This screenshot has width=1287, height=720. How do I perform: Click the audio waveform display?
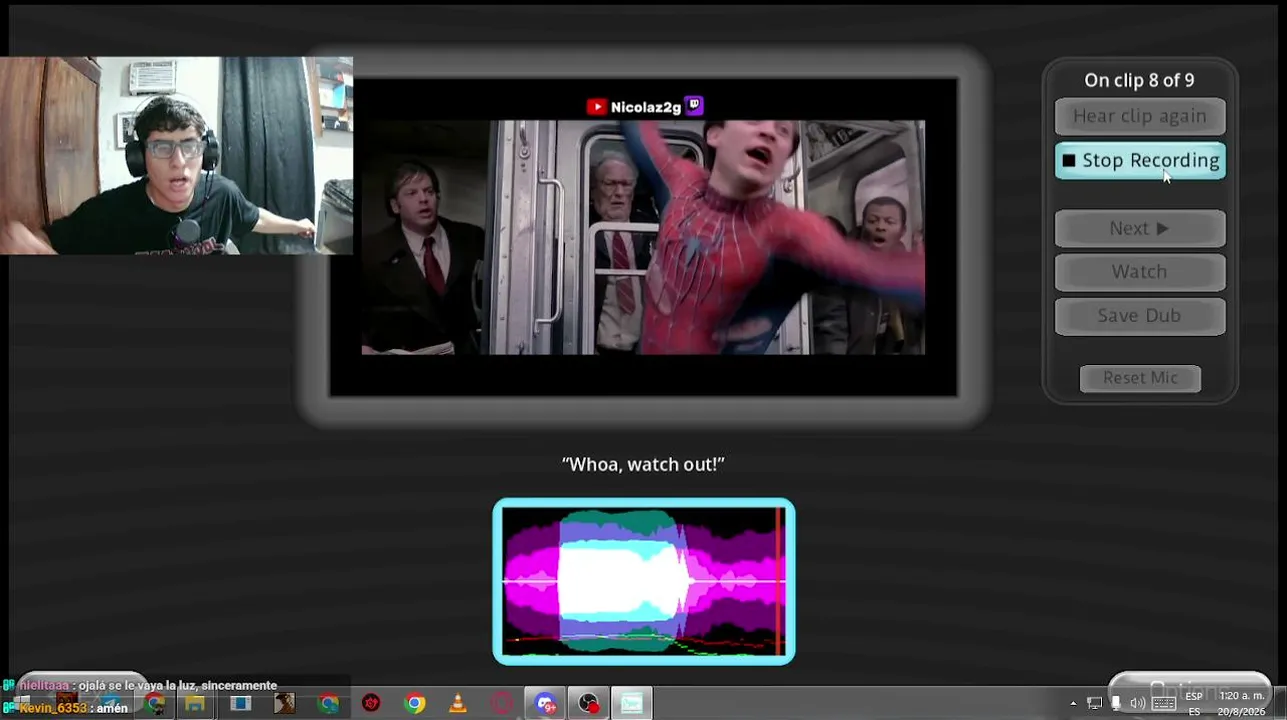click(x=644, y=581)
